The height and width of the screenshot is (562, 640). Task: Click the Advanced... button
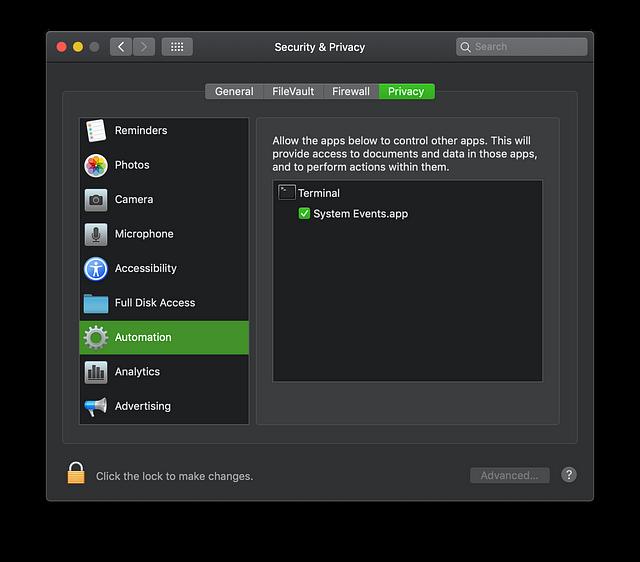click(510, 475)
